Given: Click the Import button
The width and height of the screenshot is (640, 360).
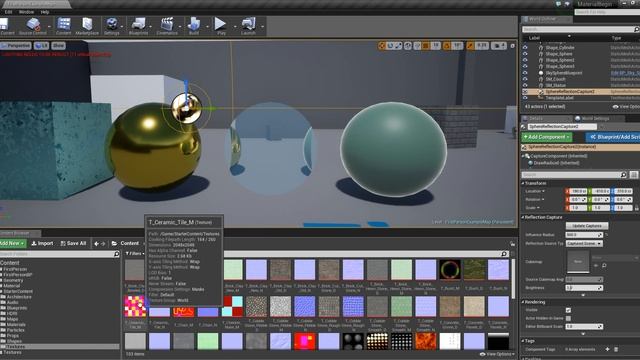Looking at the screenshot, I should click(x=42, y=243).
